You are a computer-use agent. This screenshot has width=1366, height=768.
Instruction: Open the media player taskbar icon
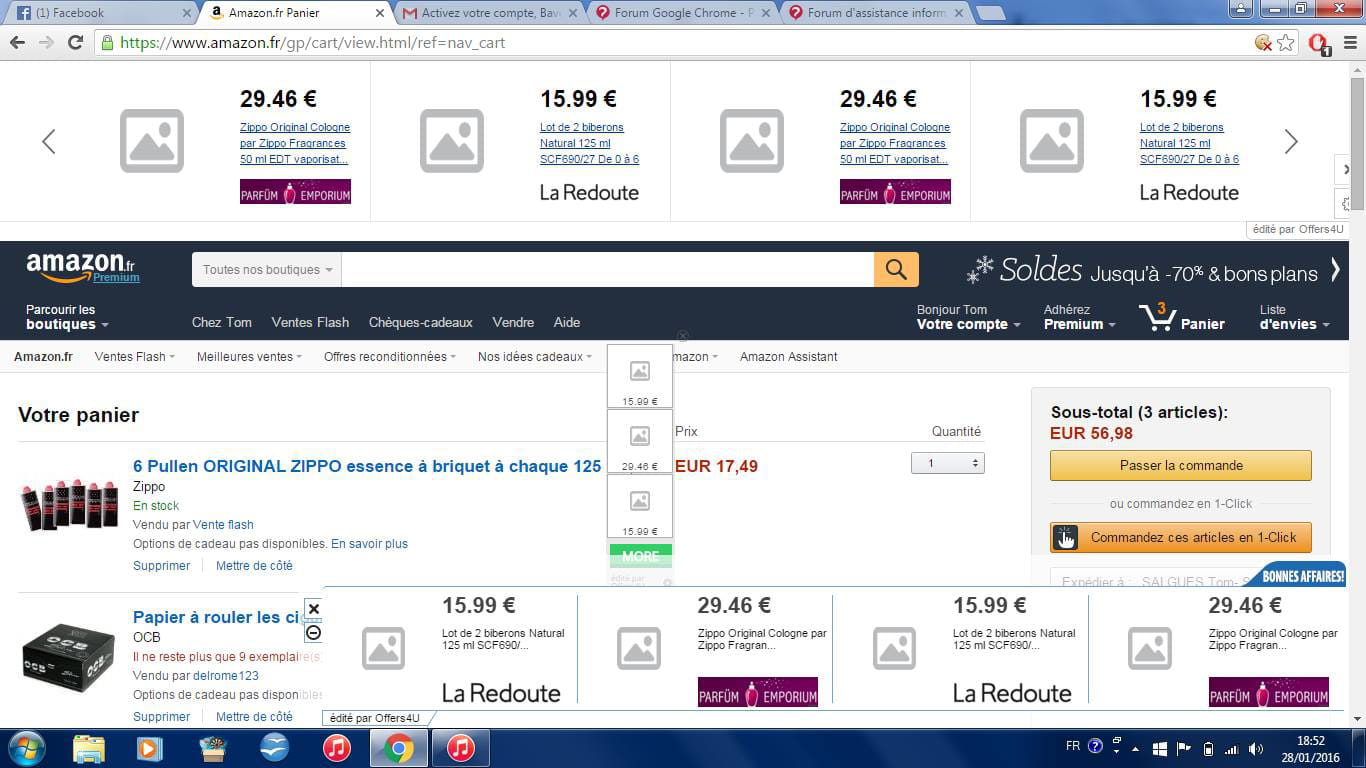(x=150, y=748)
